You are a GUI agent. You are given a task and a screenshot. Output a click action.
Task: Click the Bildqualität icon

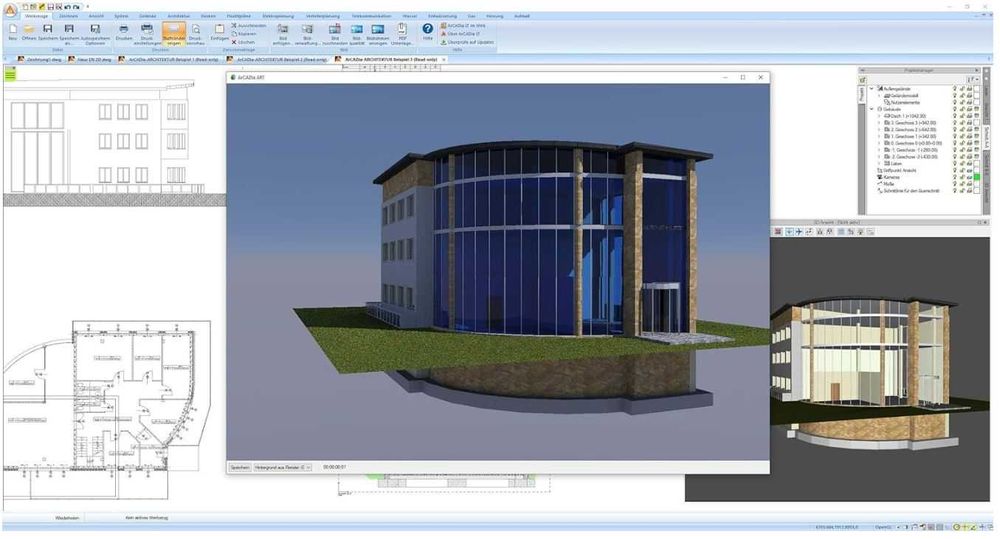pyautogui.click(x=357, y=33)
